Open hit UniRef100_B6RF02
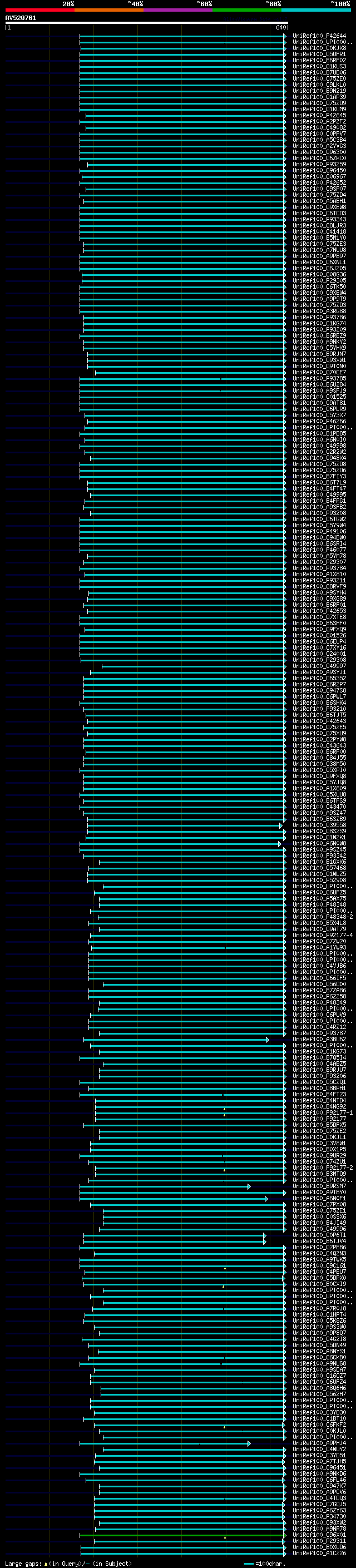The image size is (356, 1568). click(x=319, y=60)
